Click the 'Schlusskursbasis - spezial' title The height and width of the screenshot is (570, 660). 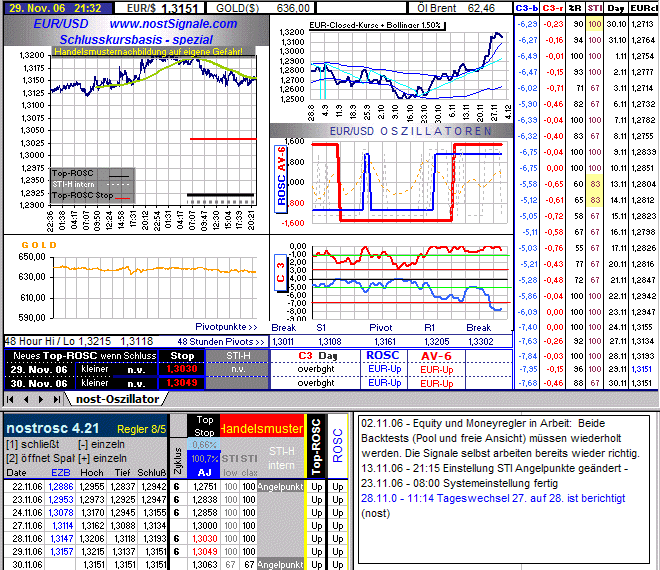[x=136, y=40]
